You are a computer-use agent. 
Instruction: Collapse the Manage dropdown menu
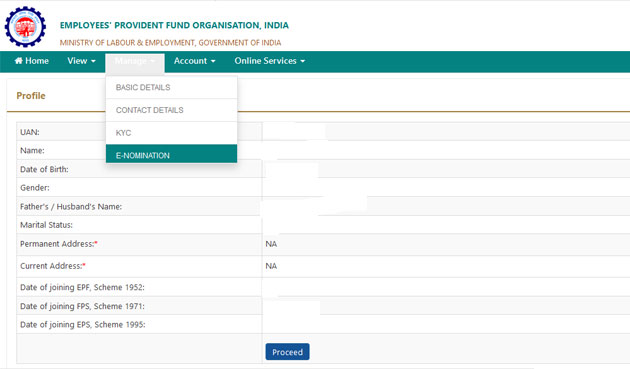point(135,61)
